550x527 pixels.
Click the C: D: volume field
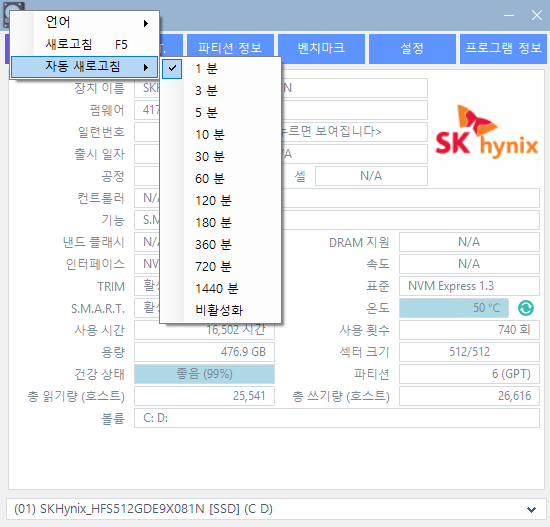337,418
